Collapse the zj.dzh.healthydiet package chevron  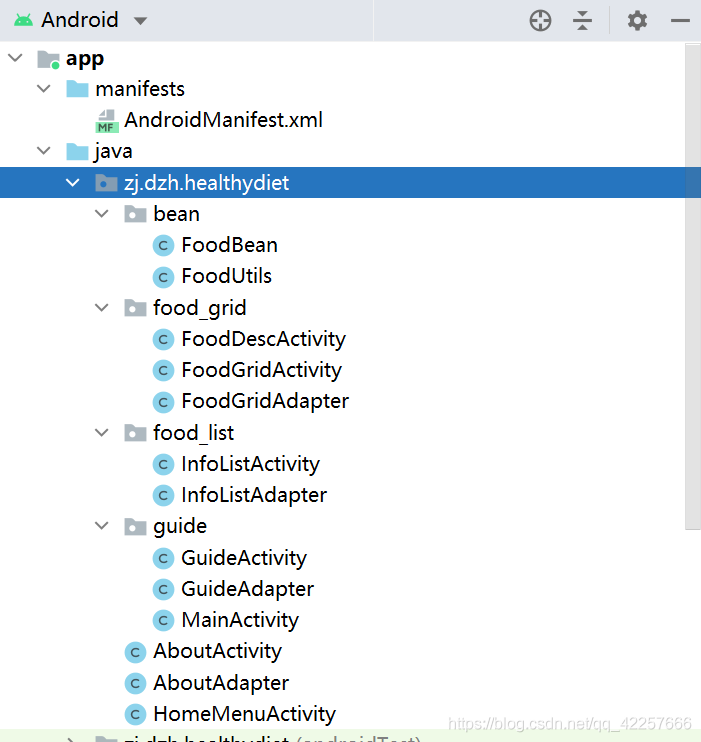click(72, 183)
